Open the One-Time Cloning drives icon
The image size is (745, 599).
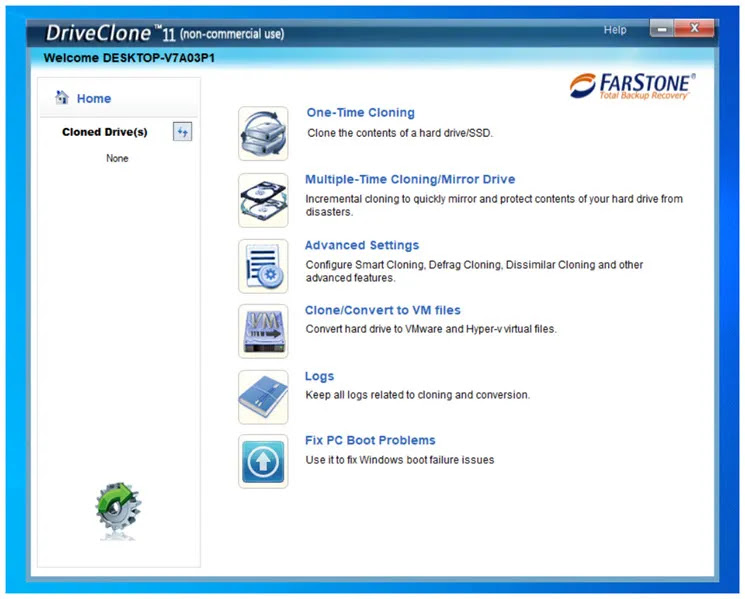click(x=263, y=133)
